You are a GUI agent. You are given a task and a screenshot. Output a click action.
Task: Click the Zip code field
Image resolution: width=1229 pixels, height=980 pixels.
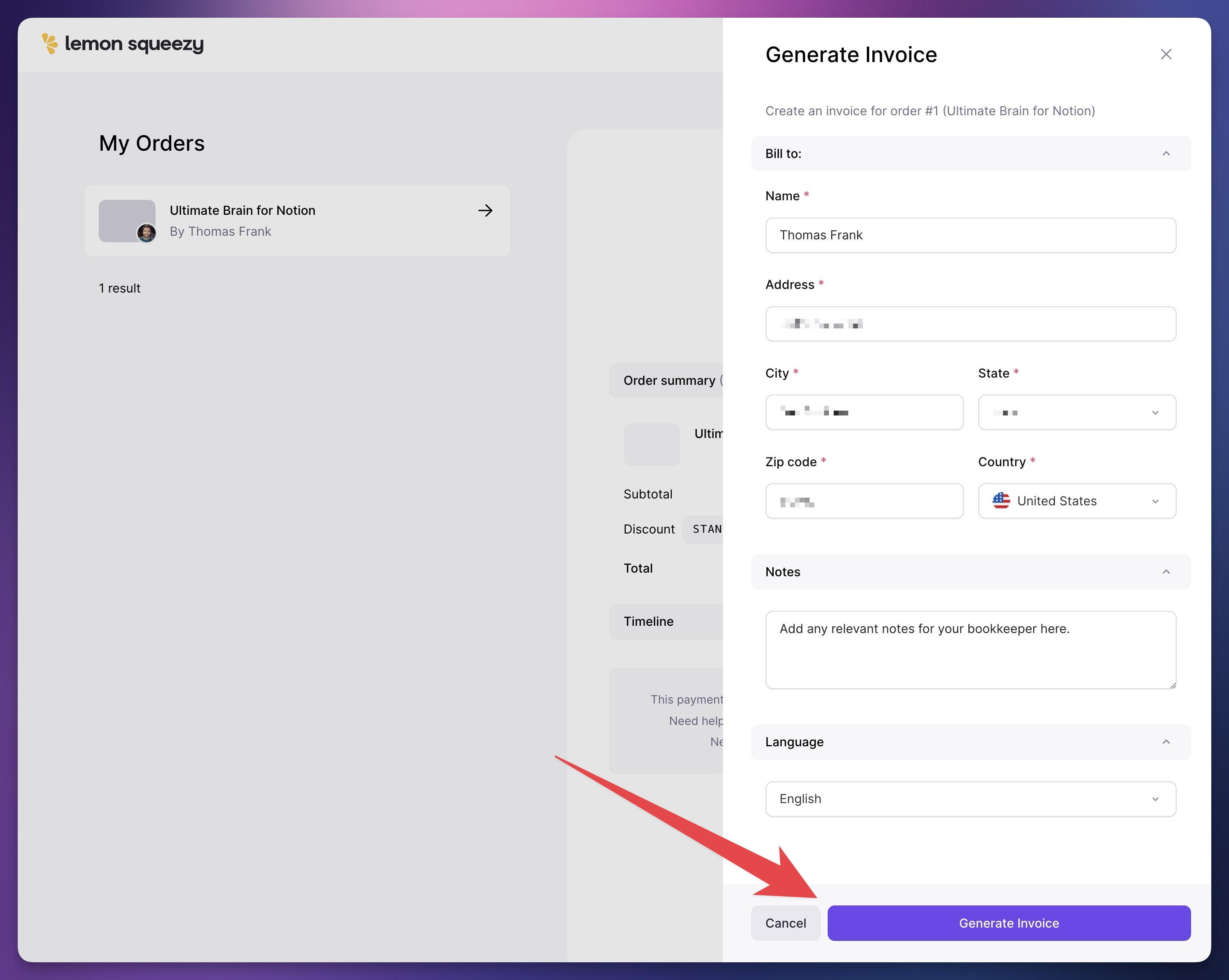click(864, 500)
